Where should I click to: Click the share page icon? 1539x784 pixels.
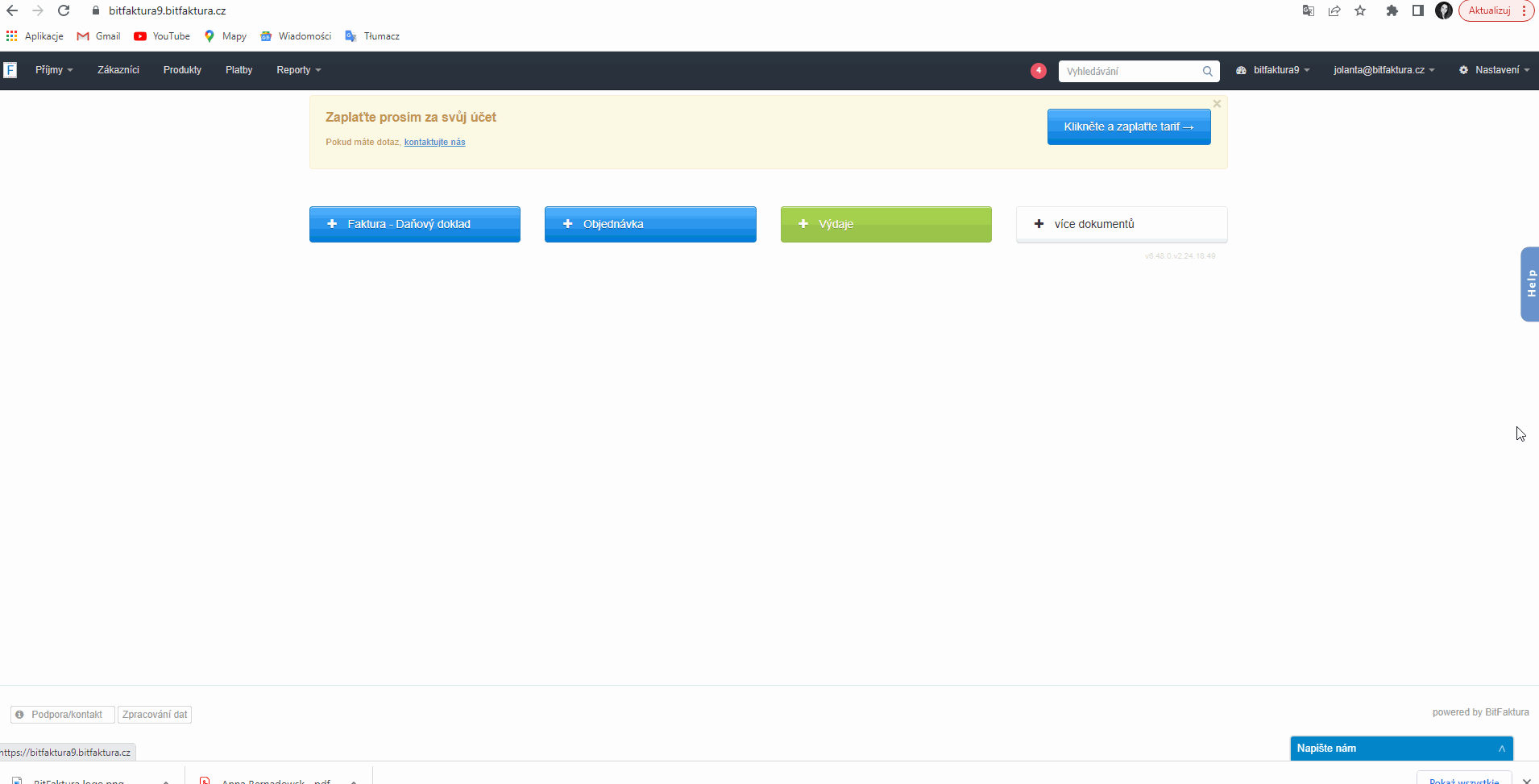pos(1334,10)
